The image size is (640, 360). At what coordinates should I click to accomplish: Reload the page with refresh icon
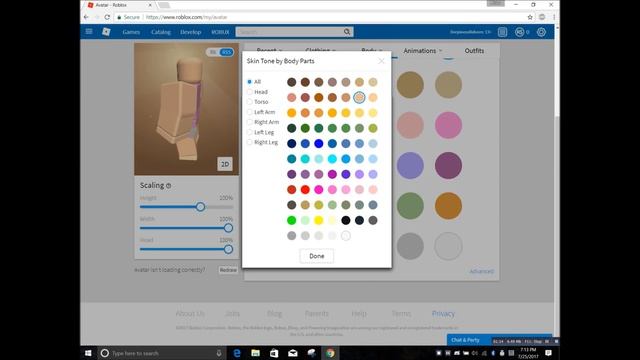pos(107,17)
